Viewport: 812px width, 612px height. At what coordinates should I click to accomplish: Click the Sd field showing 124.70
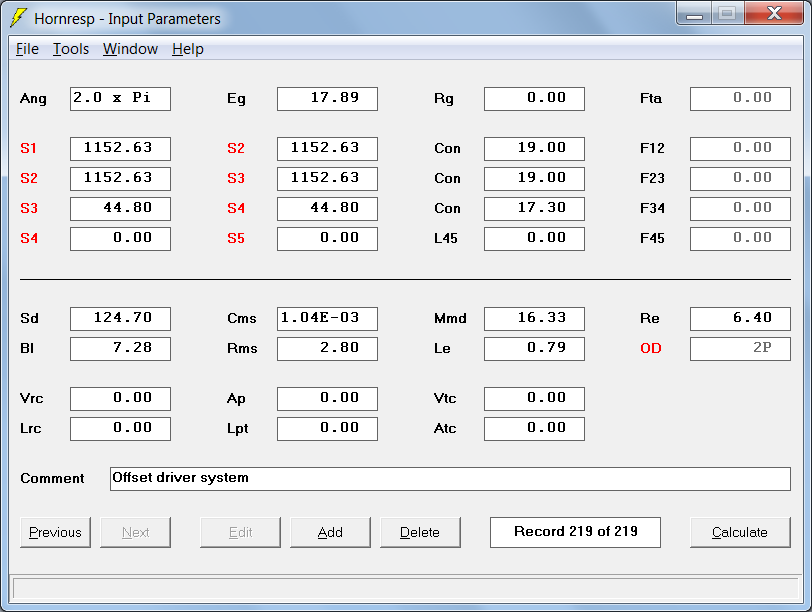pos(120,318)
